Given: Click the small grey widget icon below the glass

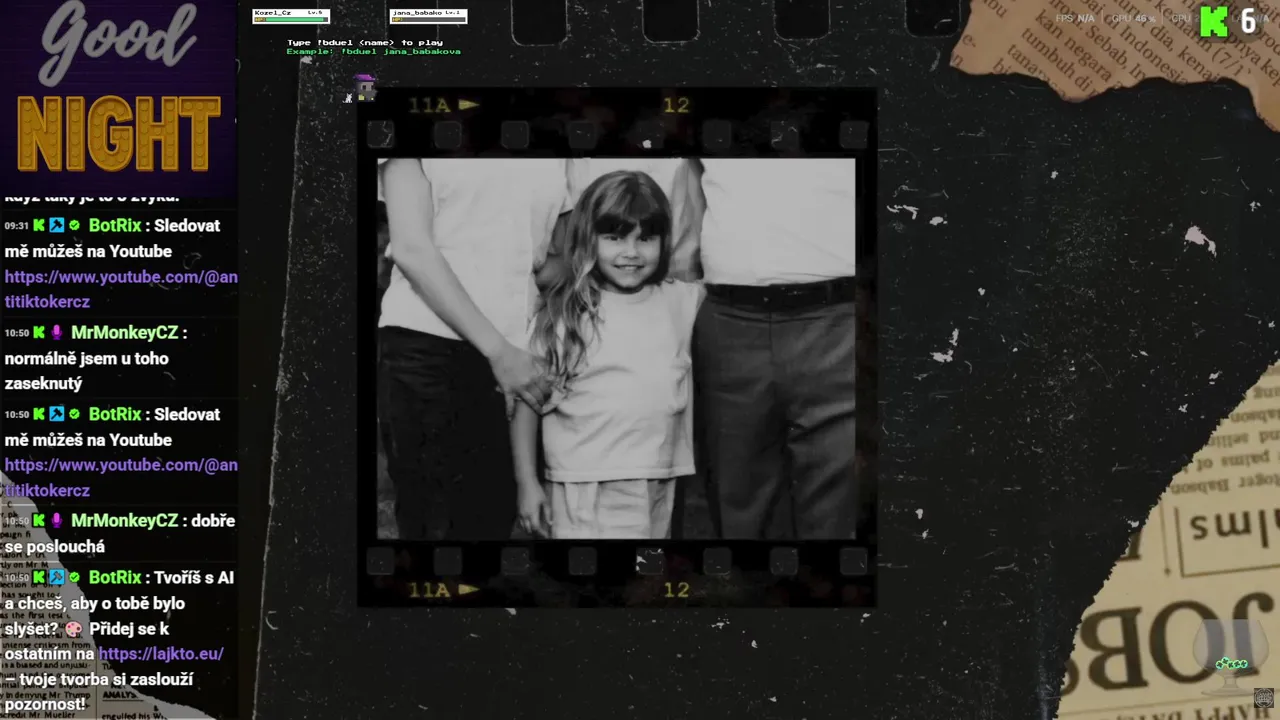Looking at the screenshot, I should [1264, 697].
